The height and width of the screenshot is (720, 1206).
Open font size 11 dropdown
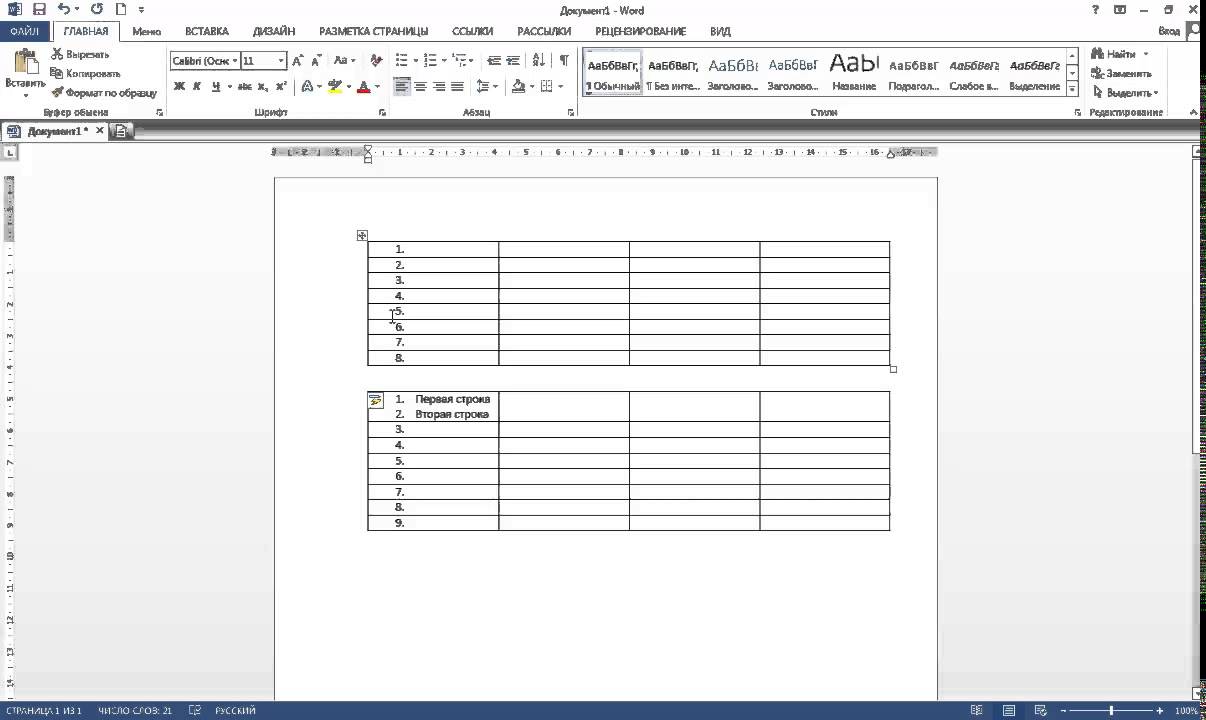pos(281,60)
